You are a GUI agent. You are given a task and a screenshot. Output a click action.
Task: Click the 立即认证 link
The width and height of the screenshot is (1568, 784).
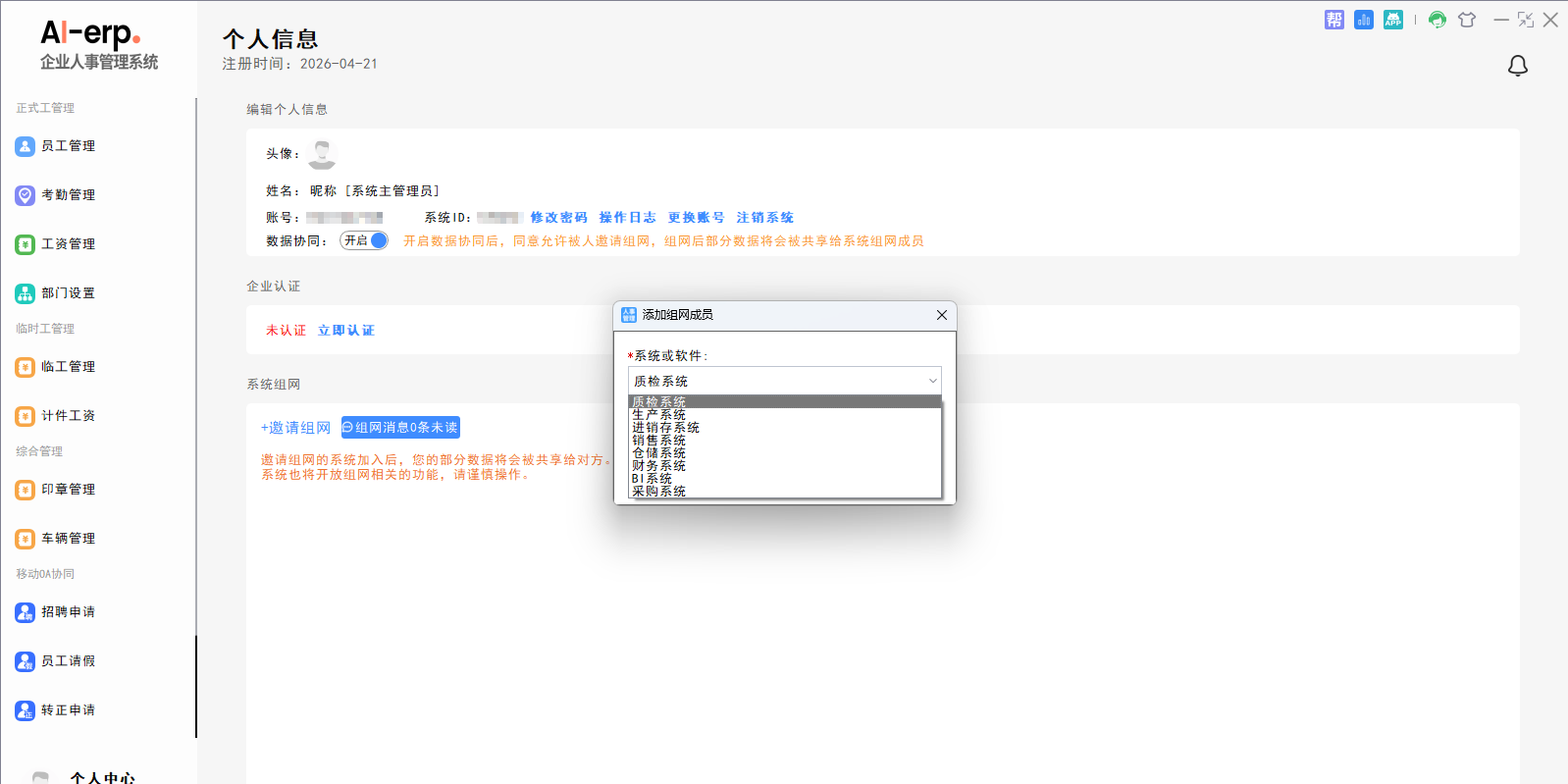345,331
